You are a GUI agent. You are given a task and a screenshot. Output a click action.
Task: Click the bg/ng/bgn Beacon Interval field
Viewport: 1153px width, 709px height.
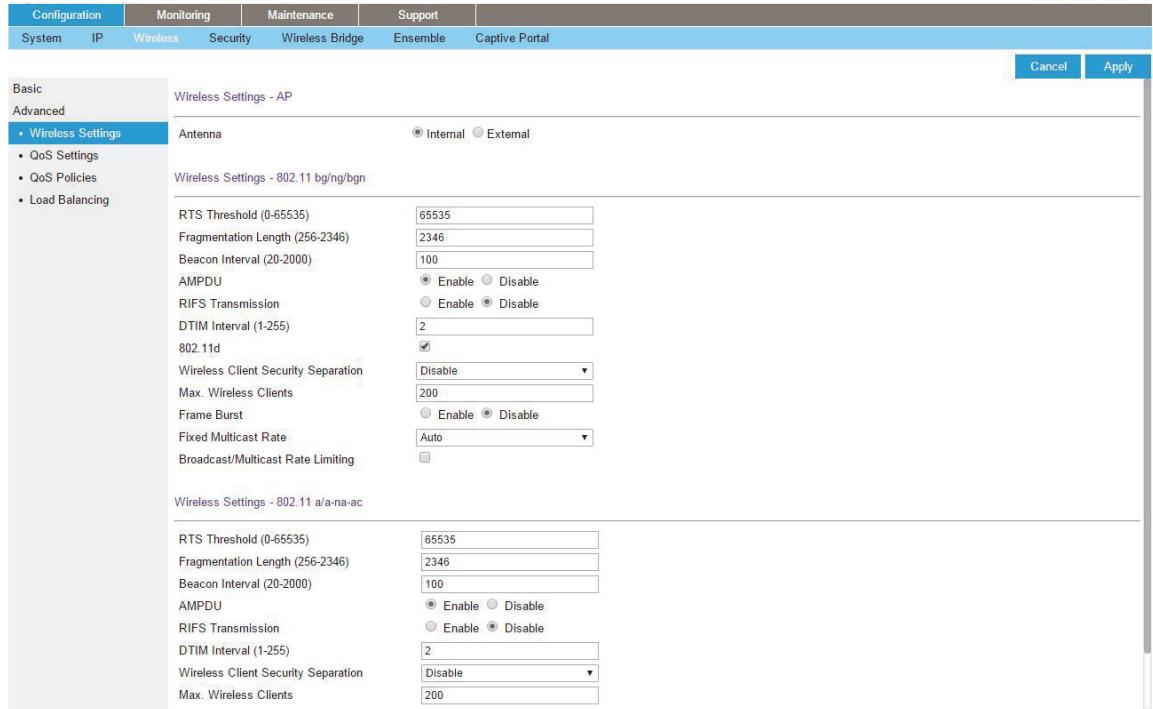coord(504,260)
